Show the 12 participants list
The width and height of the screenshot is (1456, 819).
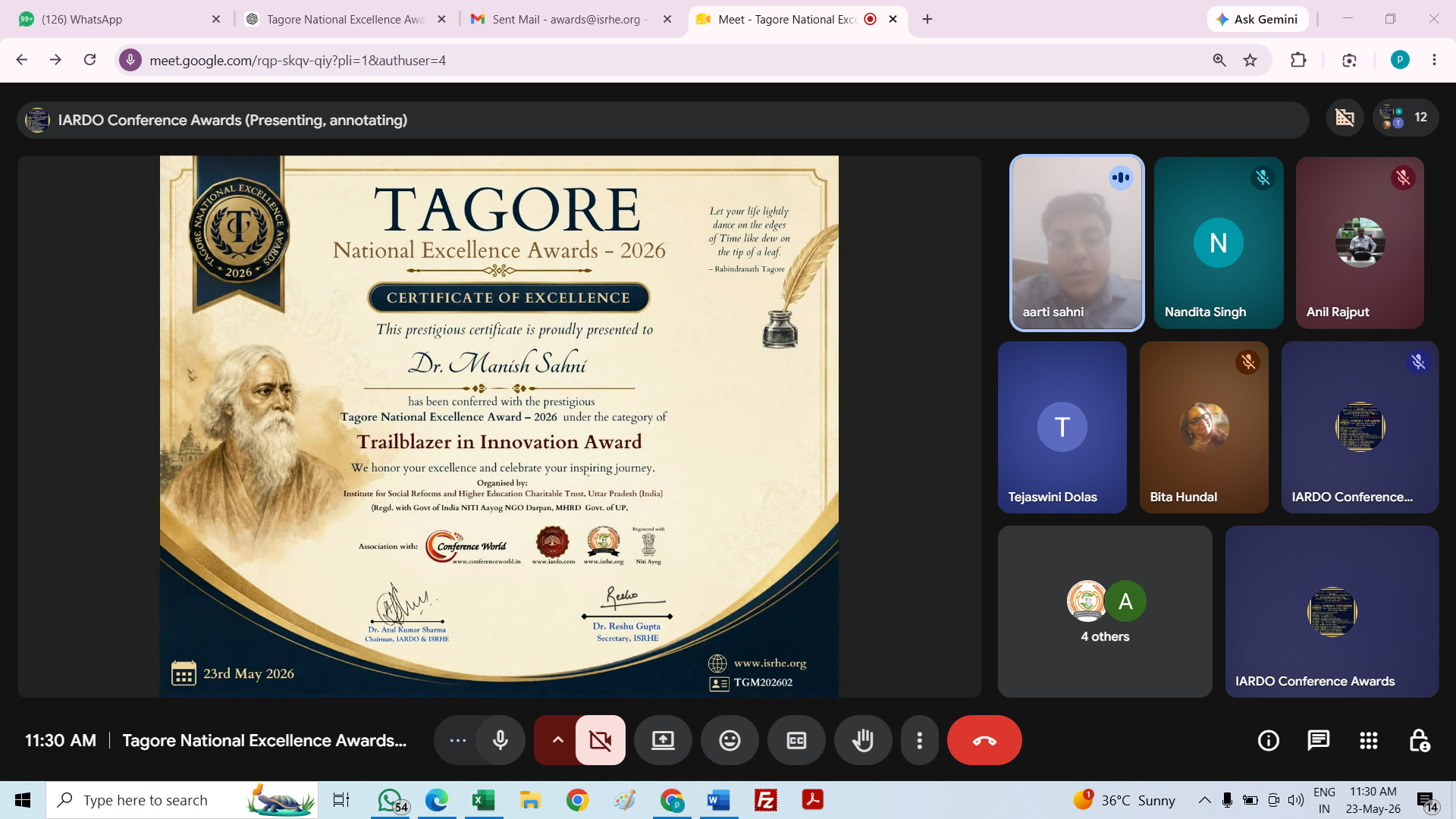[x=1405, y=118]
